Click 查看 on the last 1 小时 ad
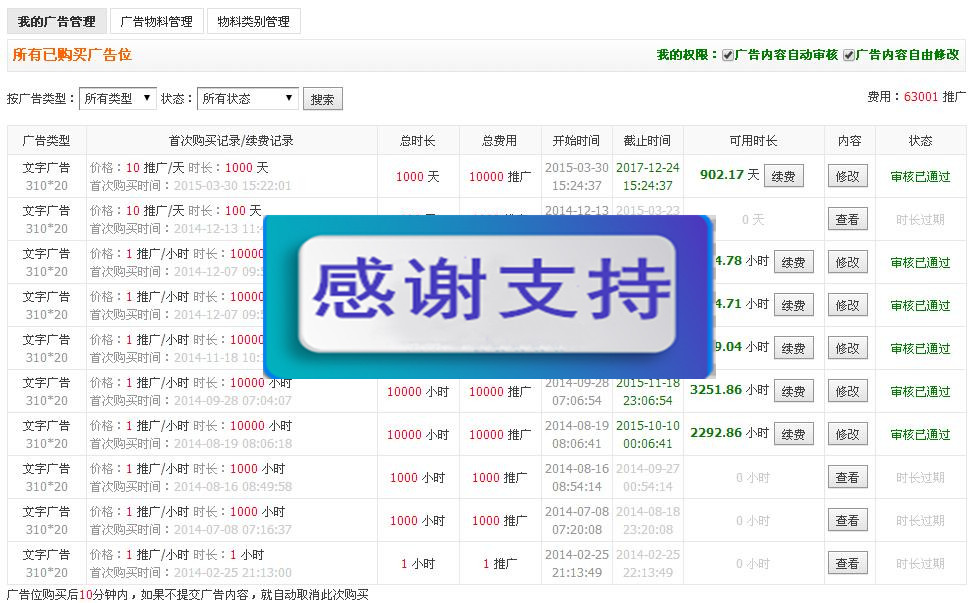Screen dimensions: 976x603 (847, 563)
